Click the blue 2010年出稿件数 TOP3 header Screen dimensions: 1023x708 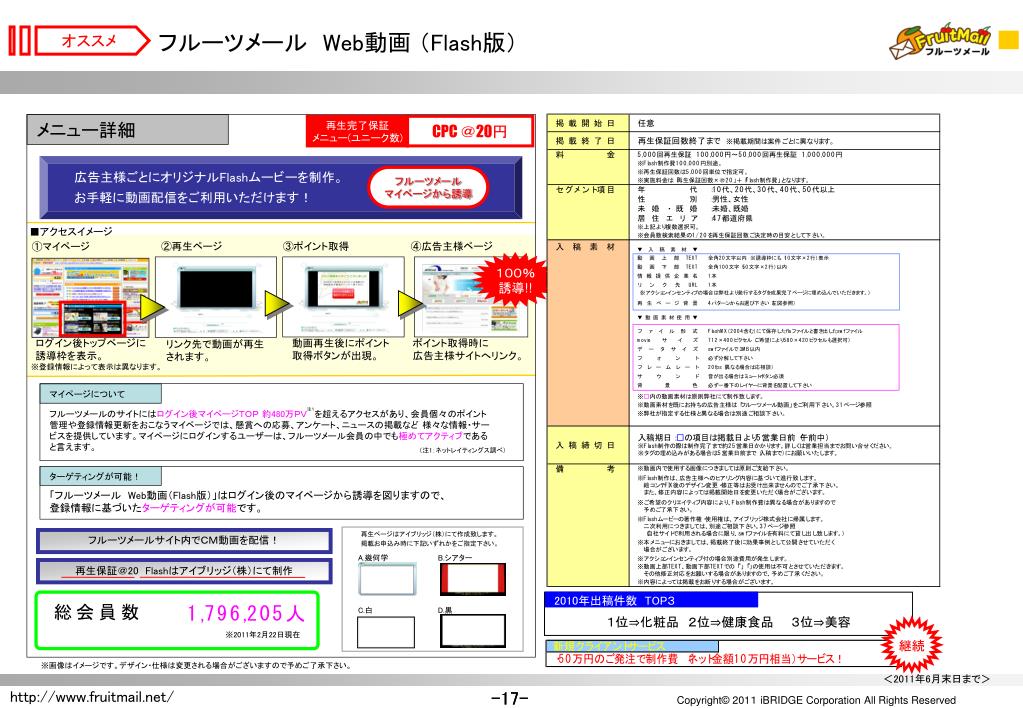tap(651, 600)
